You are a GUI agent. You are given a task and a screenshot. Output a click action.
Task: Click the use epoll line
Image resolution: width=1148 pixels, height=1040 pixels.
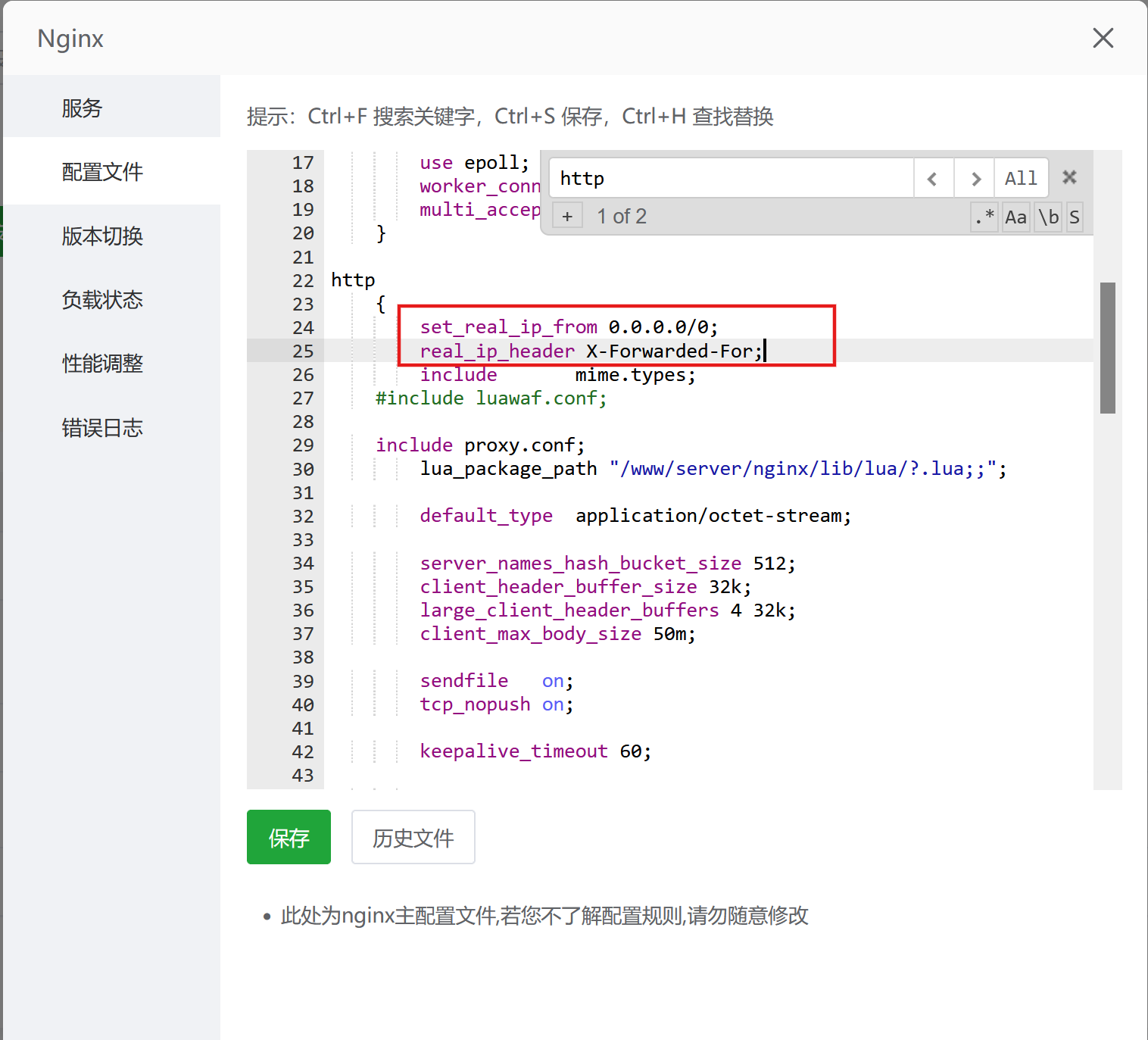(x=475, y=163)
